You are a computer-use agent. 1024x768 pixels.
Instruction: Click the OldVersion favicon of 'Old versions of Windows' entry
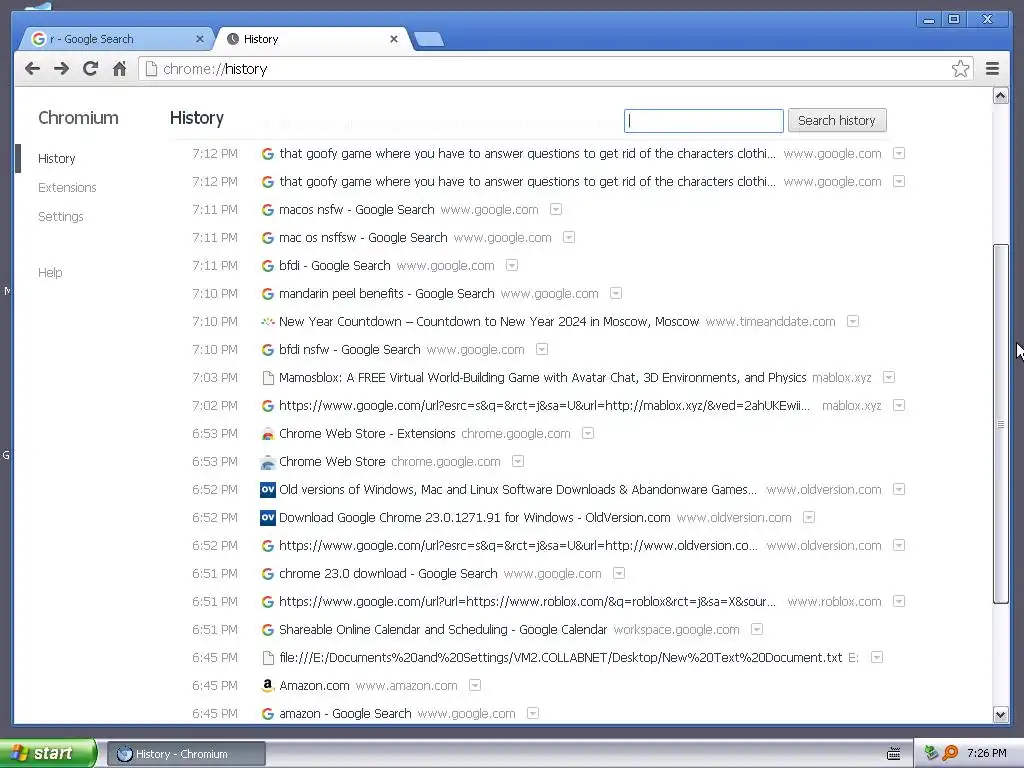268,490
